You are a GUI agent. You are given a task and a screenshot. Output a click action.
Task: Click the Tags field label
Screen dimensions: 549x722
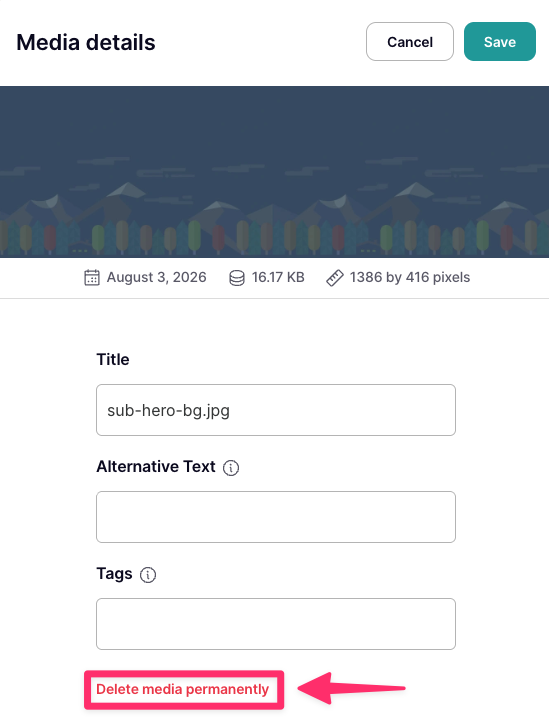tap(114, 574)
